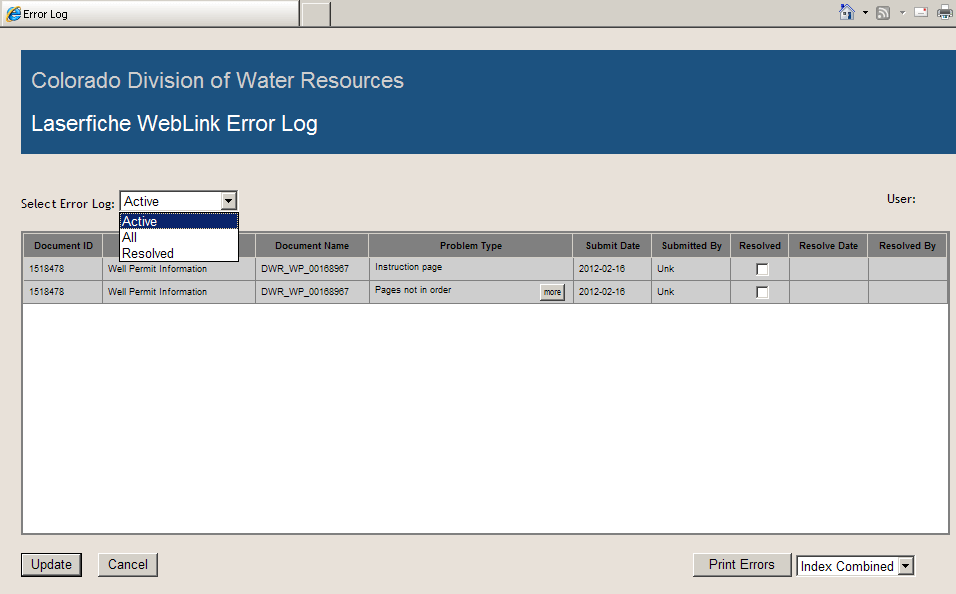Expand the Home button dropdown arrow
The height and width of the screenshot is (594, 956).
[865, 13]
